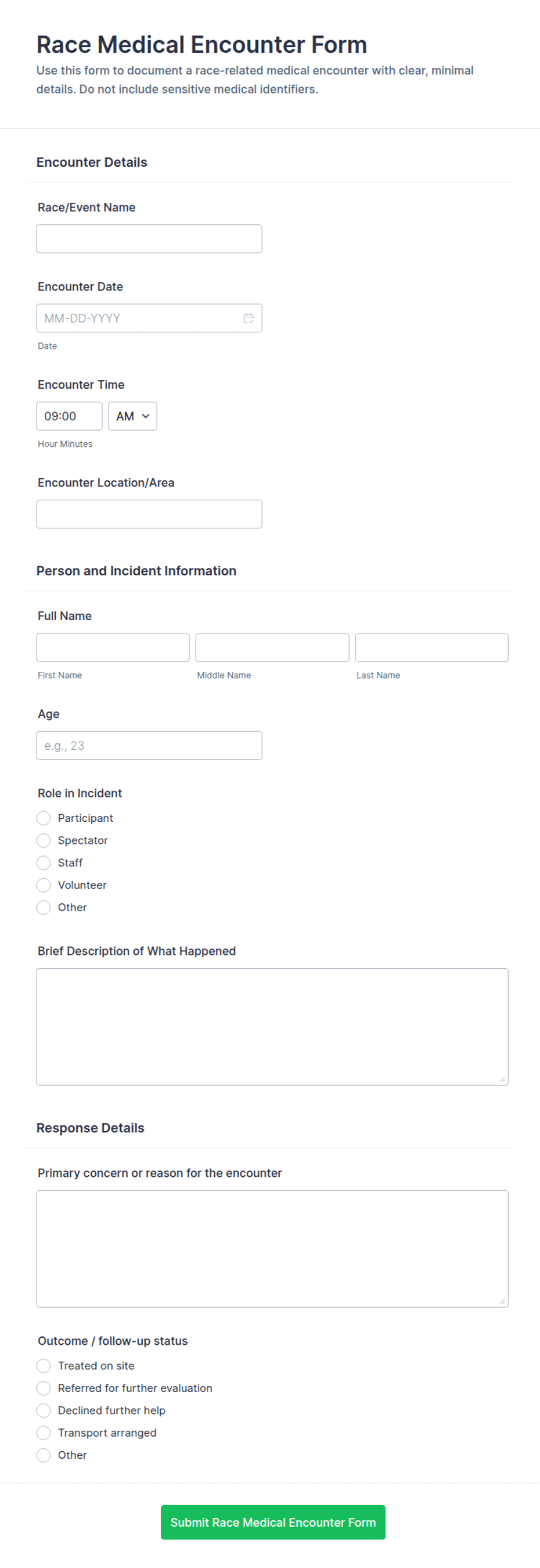540x1568 pixels.
Task: Pick the Volunteer role option
Action: click(43, 885)
